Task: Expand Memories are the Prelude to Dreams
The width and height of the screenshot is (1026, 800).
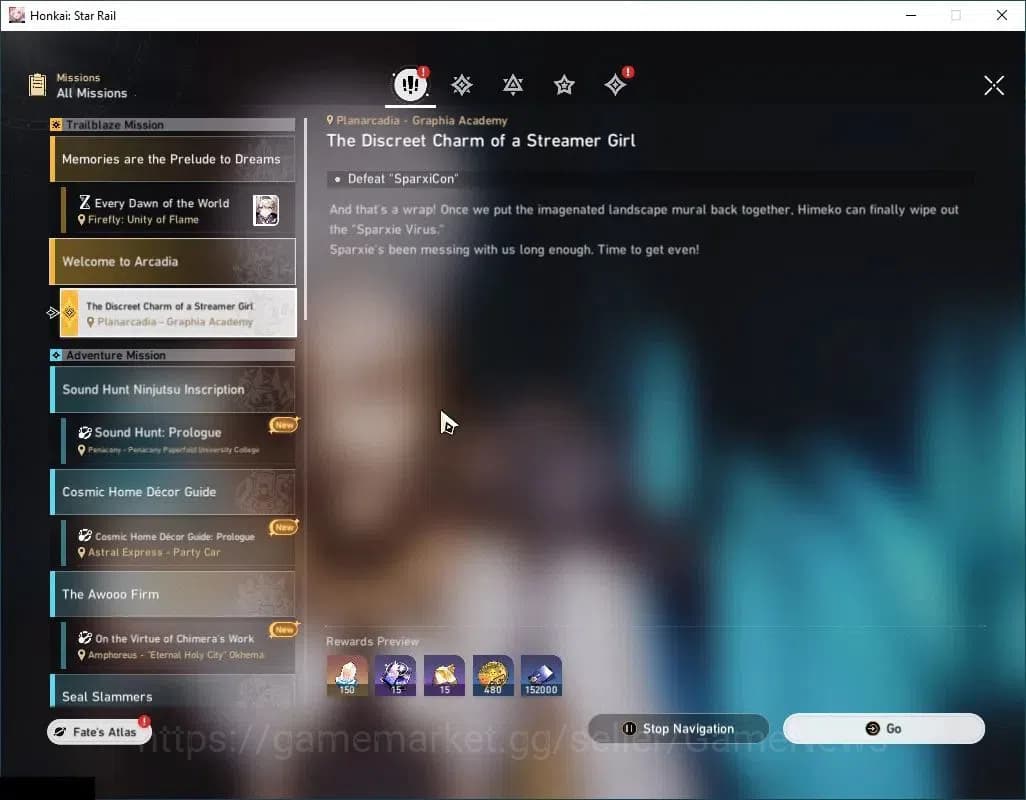Action: click(172, 159)
